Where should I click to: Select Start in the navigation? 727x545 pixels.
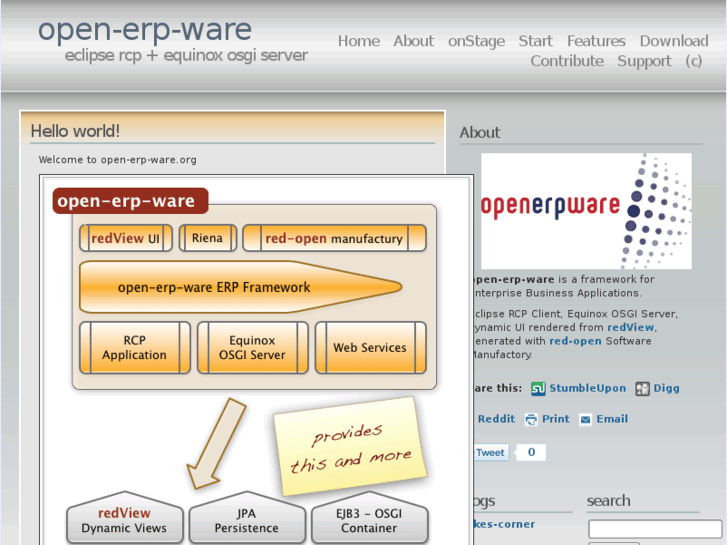[x=536, y=41]
